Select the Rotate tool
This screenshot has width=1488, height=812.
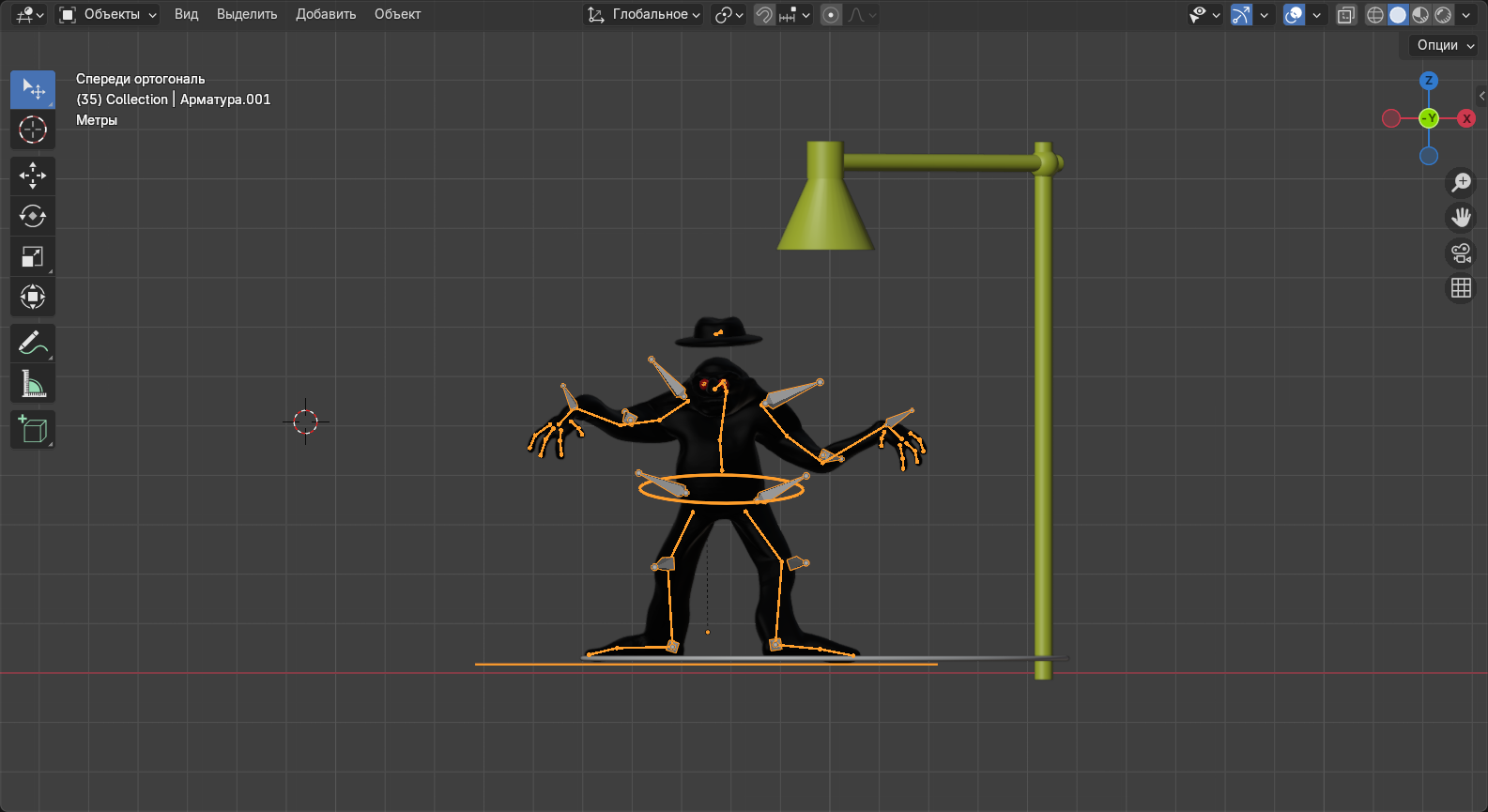coord(33,216)
